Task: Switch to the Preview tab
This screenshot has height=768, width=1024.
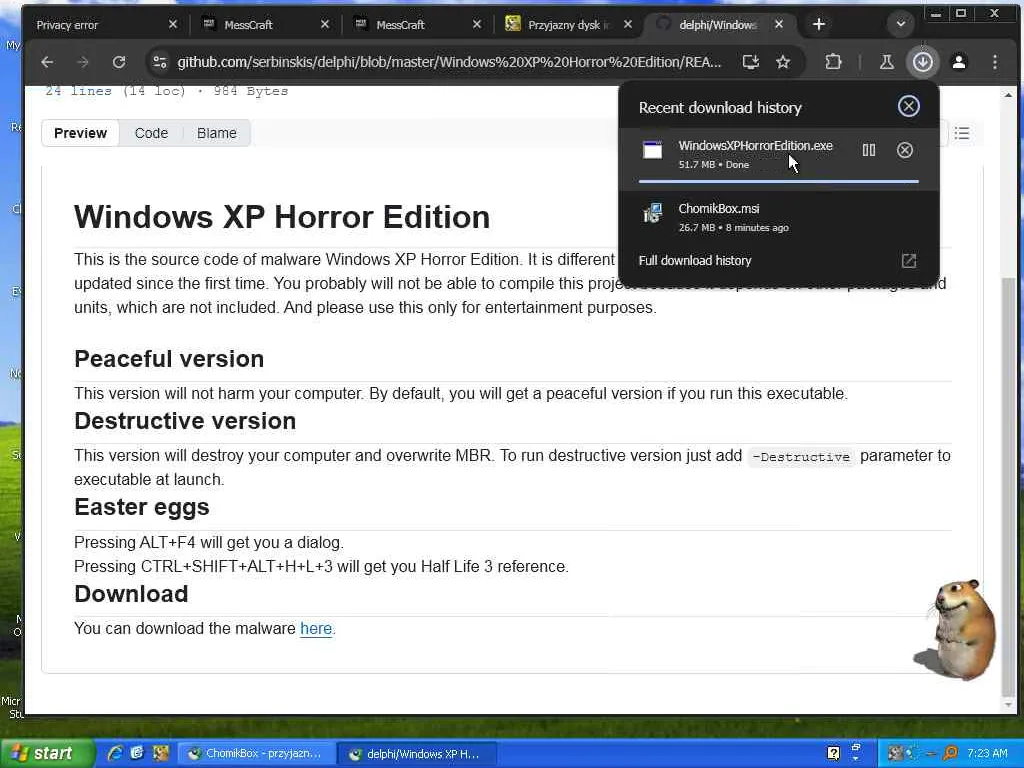Action: pyautogui.click(x=80, y=133)
